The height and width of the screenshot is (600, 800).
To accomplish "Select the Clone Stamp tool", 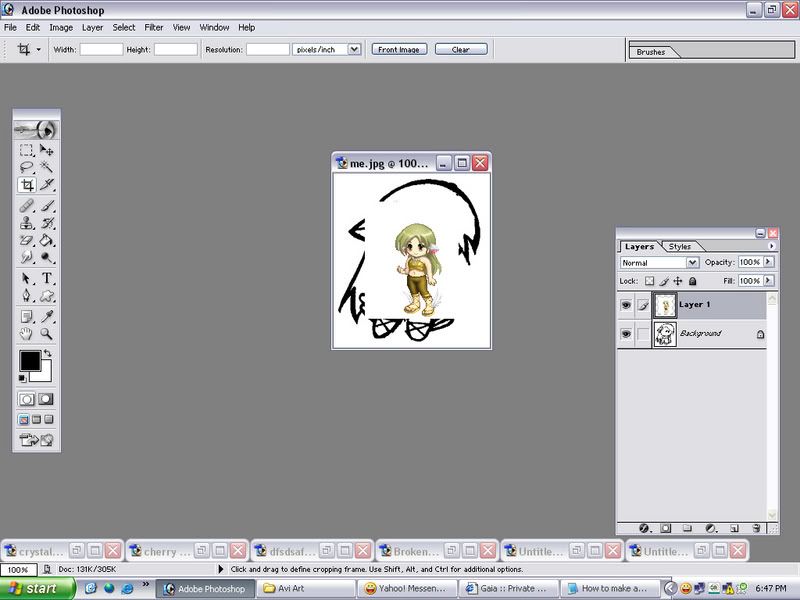I will pyautogui.click(x=27, y=223).
